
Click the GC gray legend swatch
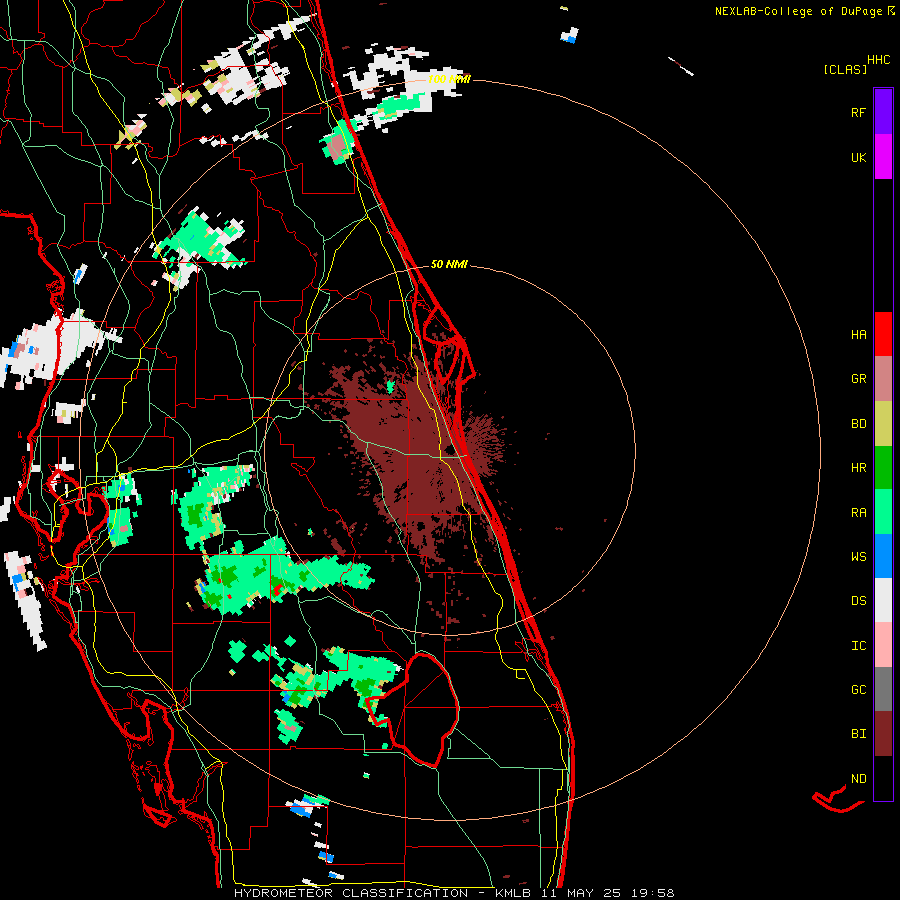[883, 689]
